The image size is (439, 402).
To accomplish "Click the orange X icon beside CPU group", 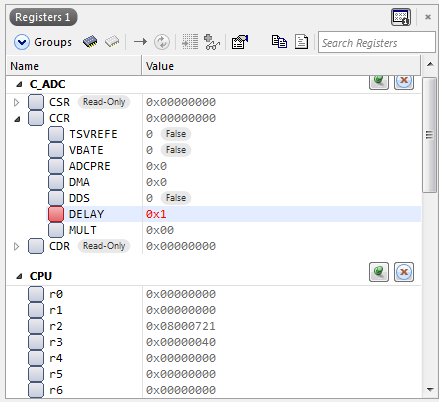I will tap(404, 272).
